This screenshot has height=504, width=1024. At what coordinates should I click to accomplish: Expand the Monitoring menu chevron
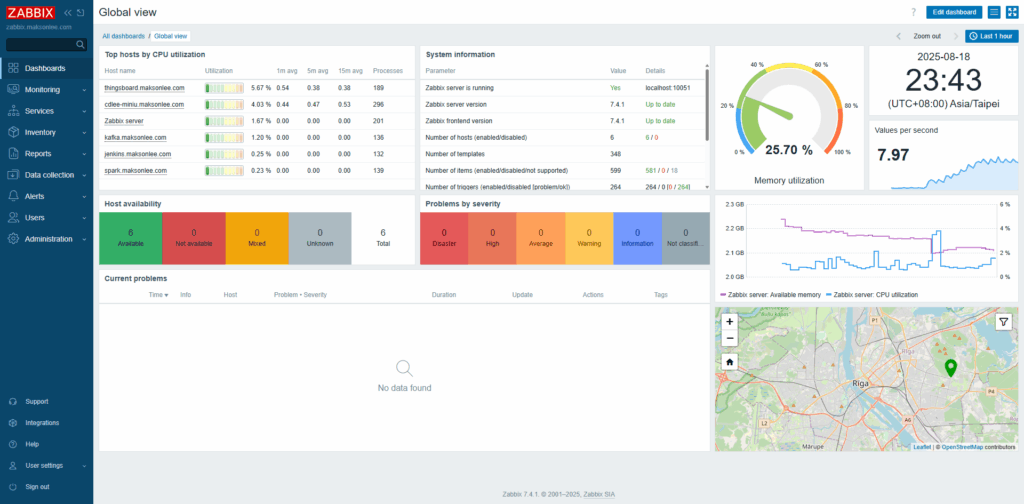(84, 90)
